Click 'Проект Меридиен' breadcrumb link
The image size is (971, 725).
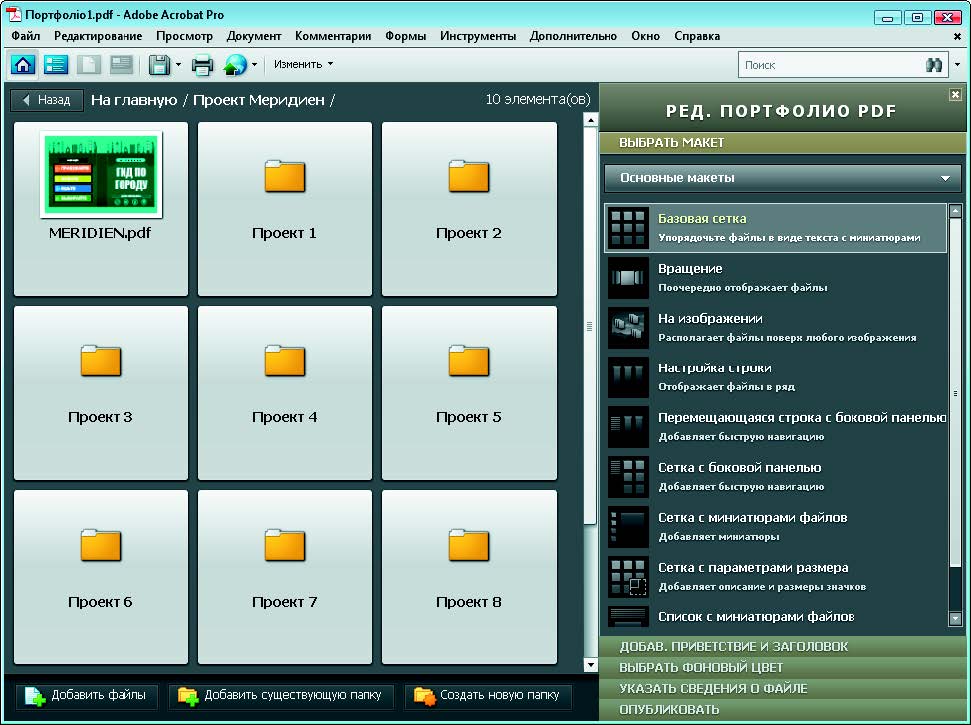[259, 100]
